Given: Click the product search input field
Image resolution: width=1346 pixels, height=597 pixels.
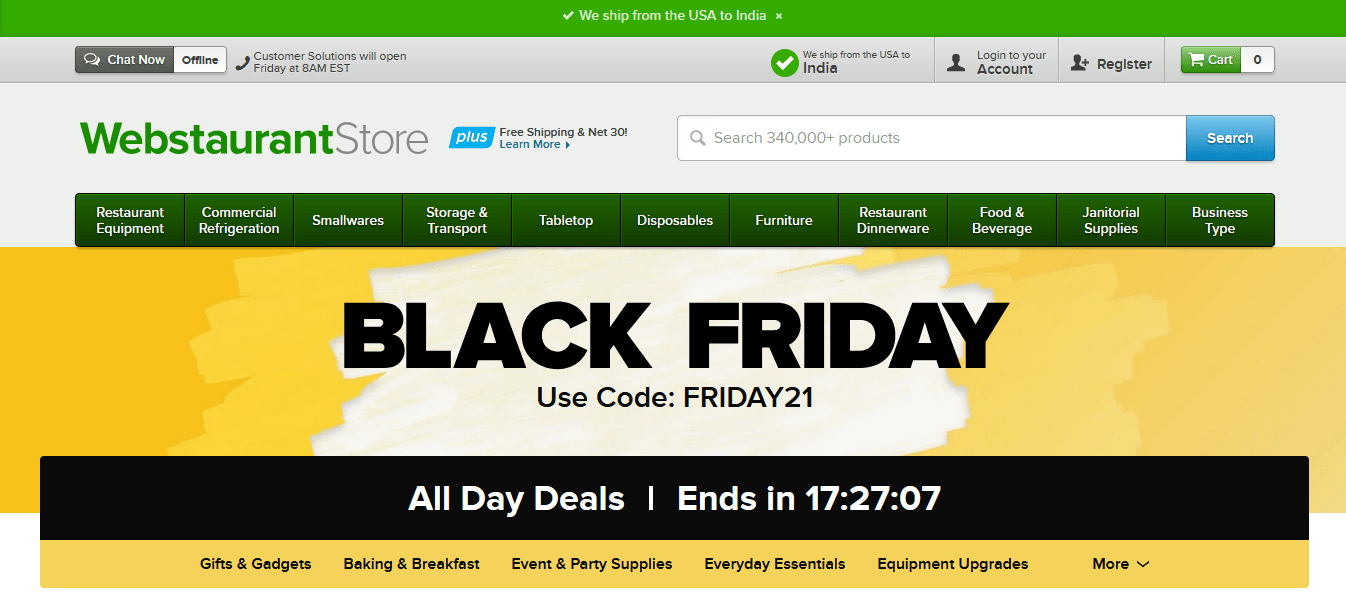Looking at the screenshot, I should [x=932, y=138].
